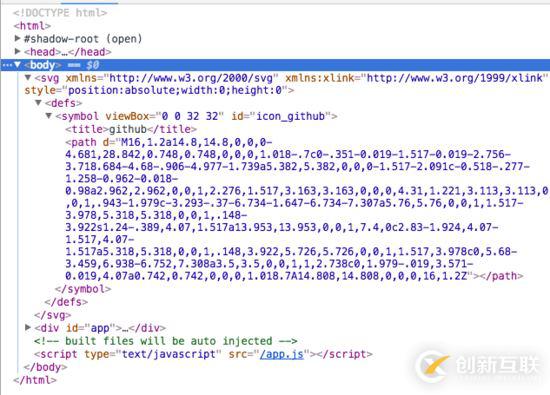Screen dimensions: 550x395
Task: Select the closing </symbol> tag row
Action: point(83,289)
